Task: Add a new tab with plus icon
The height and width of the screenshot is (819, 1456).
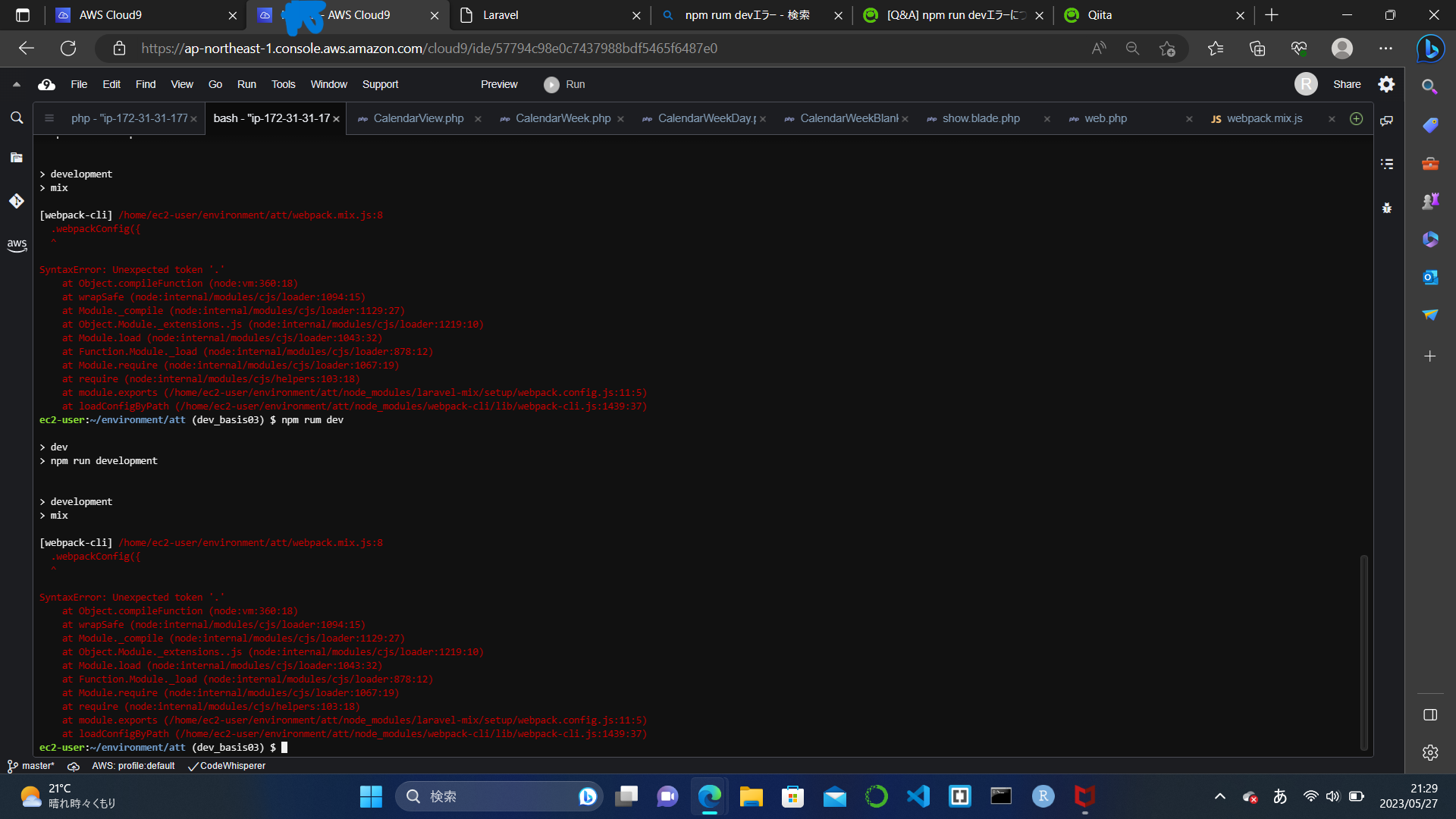Action: (1357, 118)
